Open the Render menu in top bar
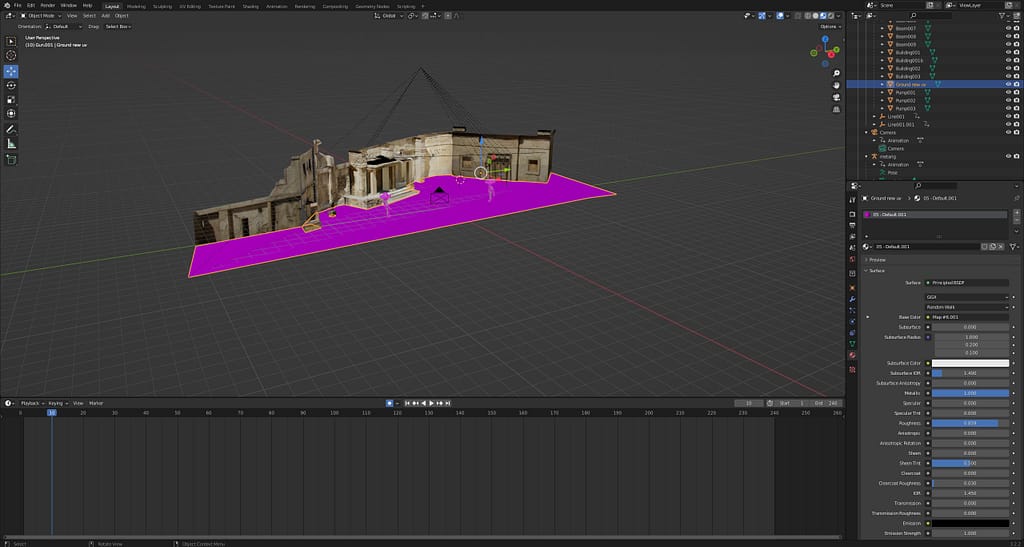Viewport: 1024px width, 547px height. tap(47, 5)
